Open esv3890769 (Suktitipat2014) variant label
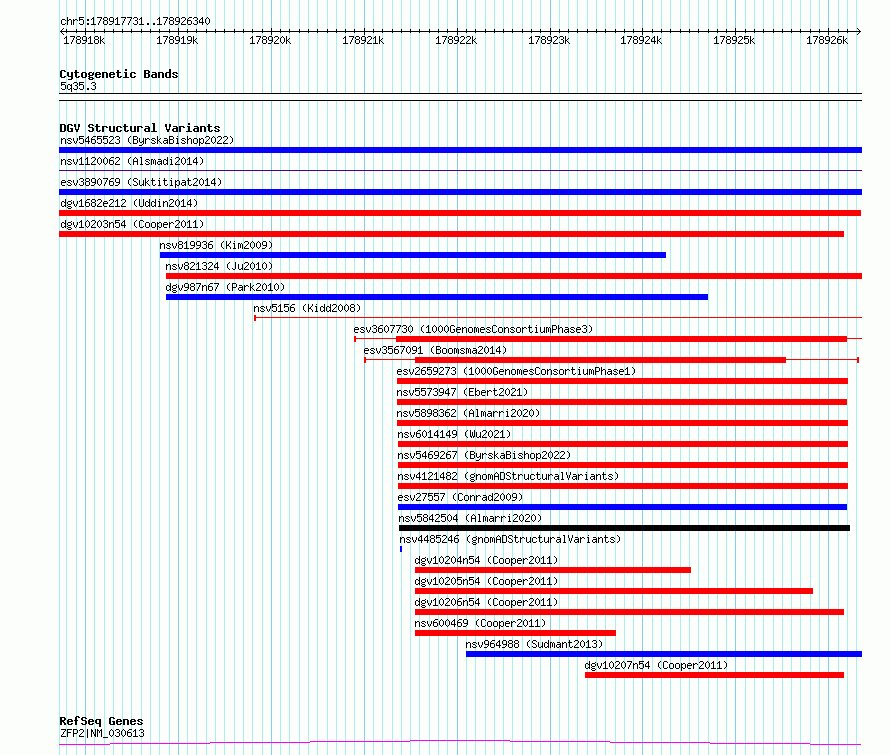The height and width of the screenshot is (755, 890). [x=141, y=182]
